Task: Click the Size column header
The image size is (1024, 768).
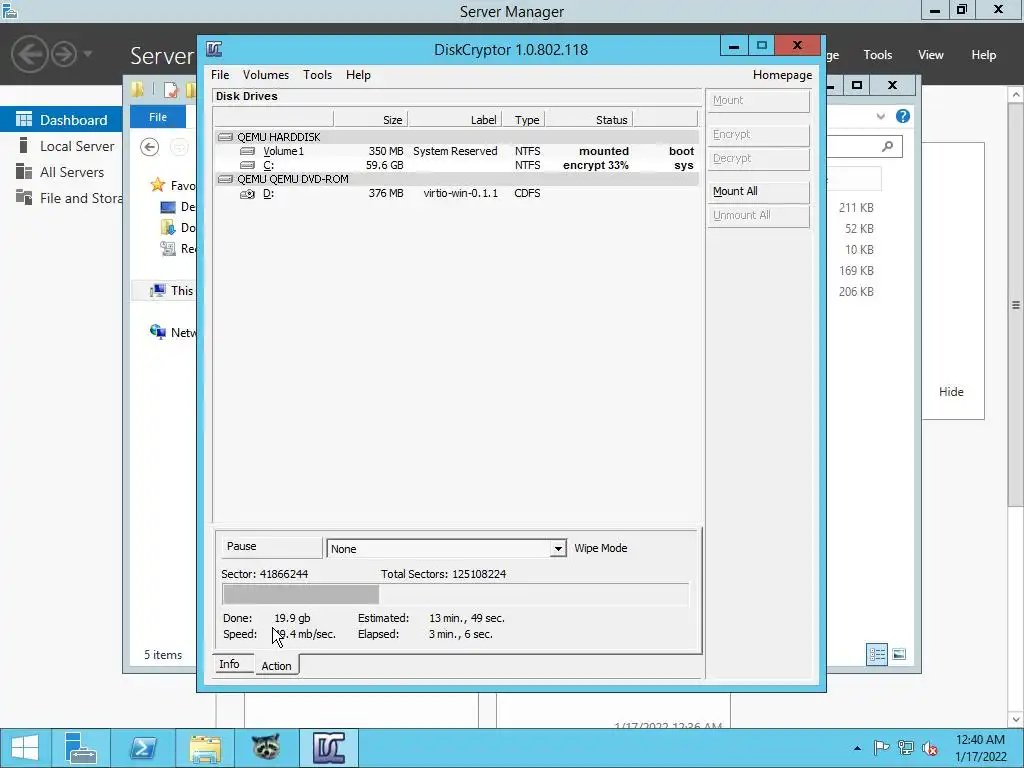Action: (x=371, y=120)
